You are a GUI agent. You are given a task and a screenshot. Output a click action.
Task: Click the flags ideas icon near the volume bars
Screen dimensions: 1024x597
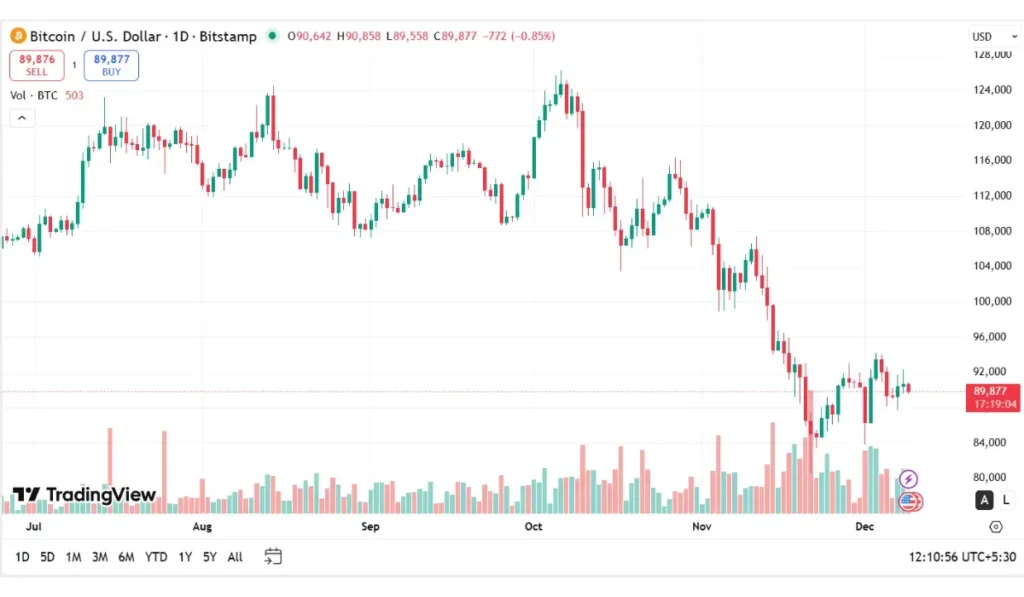[x=908, y=501]
